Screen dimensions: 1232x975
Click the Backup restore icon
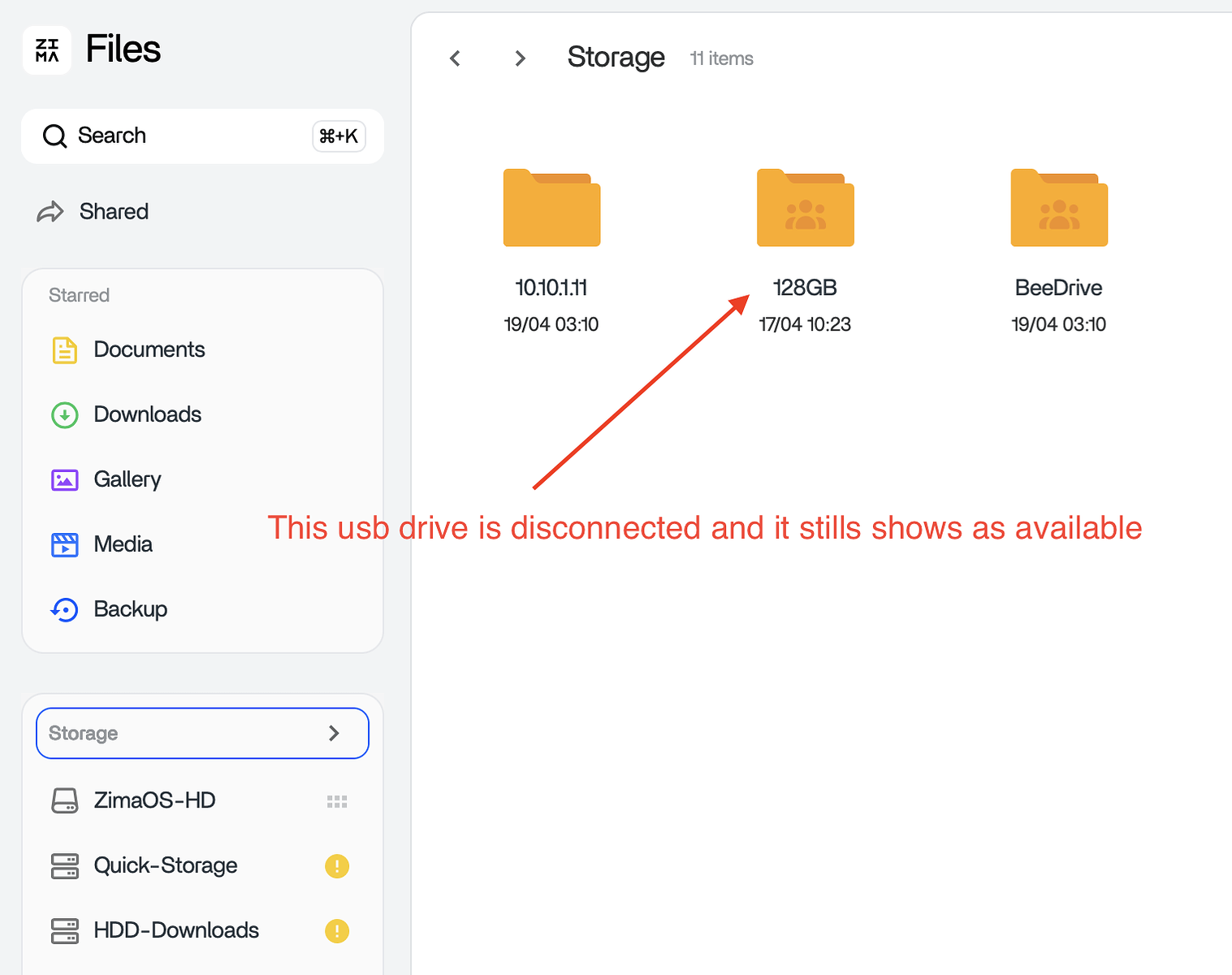click(x=65, y=609)
